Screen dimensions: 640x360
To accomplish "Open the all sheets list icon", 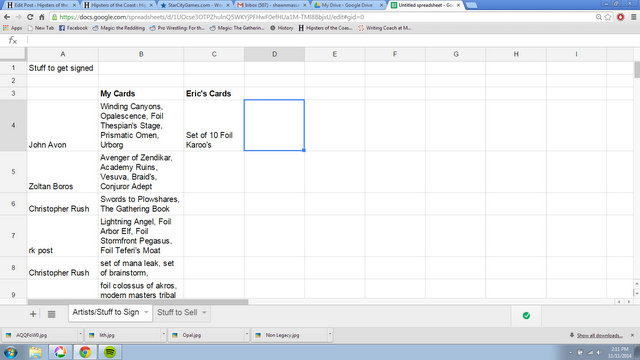I will pos(51,314).
